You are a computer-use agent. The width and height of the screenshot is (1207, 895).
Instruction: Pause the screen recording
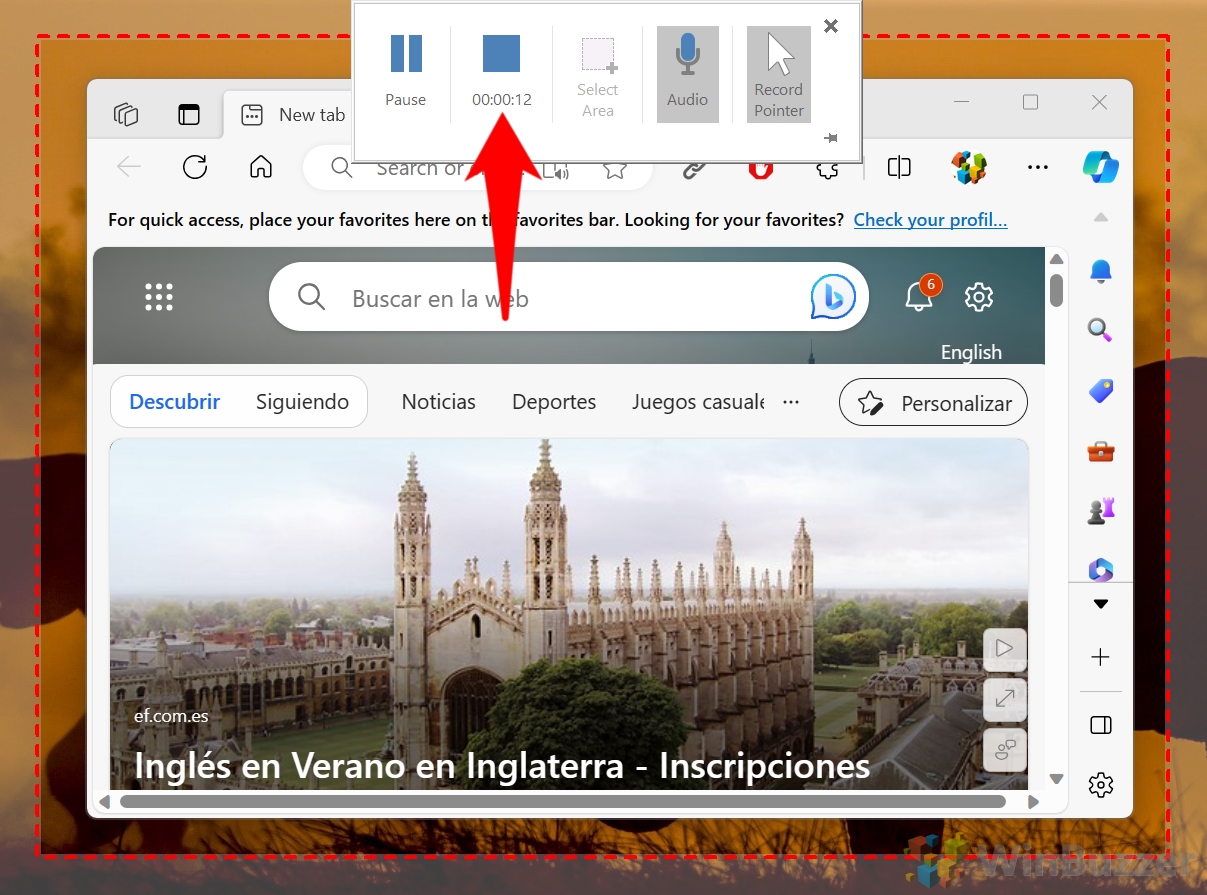tap(406, 71)
